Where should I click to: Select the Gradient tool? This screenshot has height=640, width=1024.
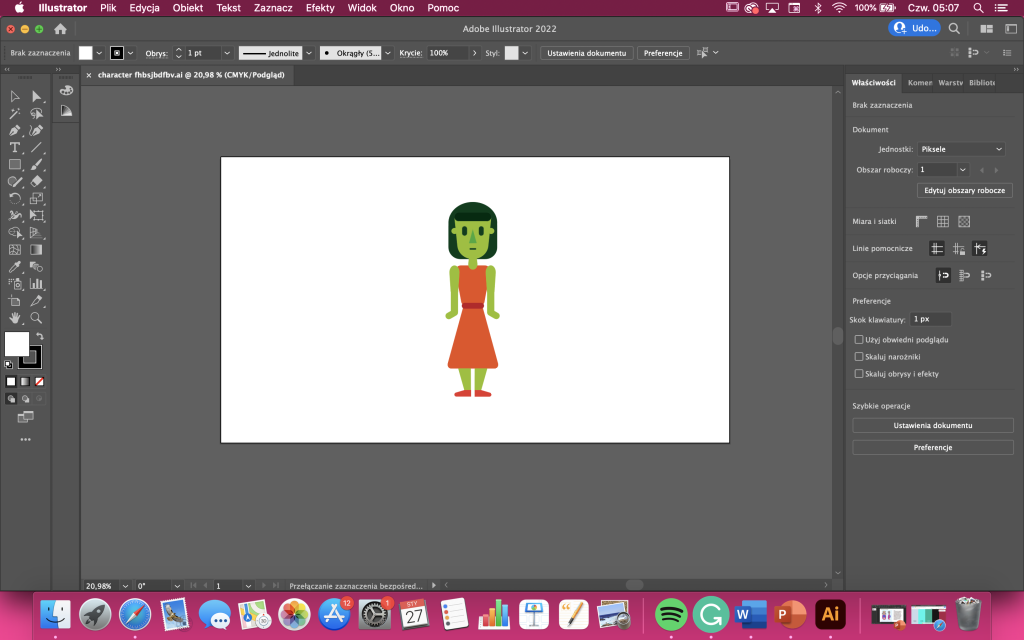37,249
